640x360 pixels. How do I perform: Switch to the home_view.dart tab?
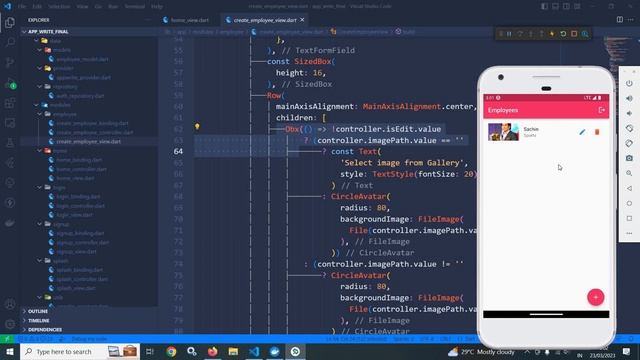coord(190,20)
